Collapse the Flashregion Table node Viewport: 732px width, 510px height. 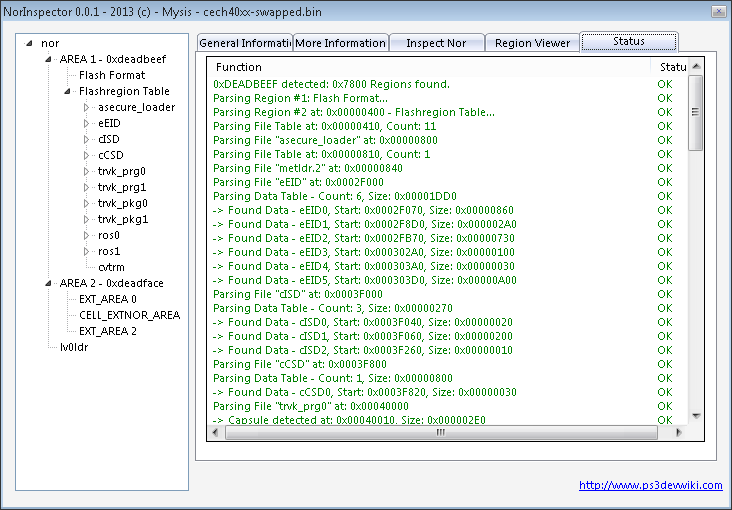tap(70, 91)
